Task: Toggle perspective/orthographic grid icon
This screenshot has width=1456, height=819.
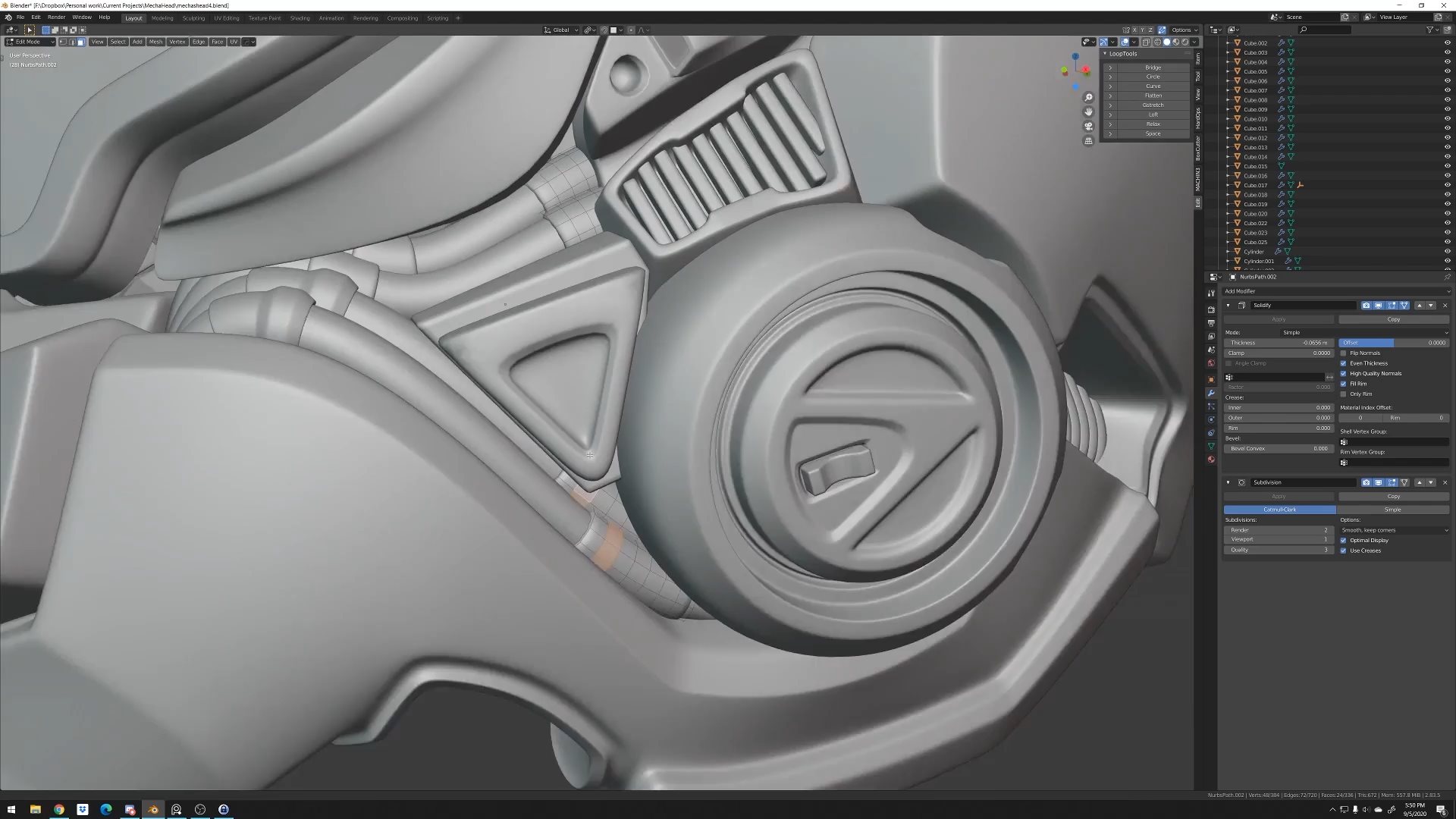Action: 1088,140
